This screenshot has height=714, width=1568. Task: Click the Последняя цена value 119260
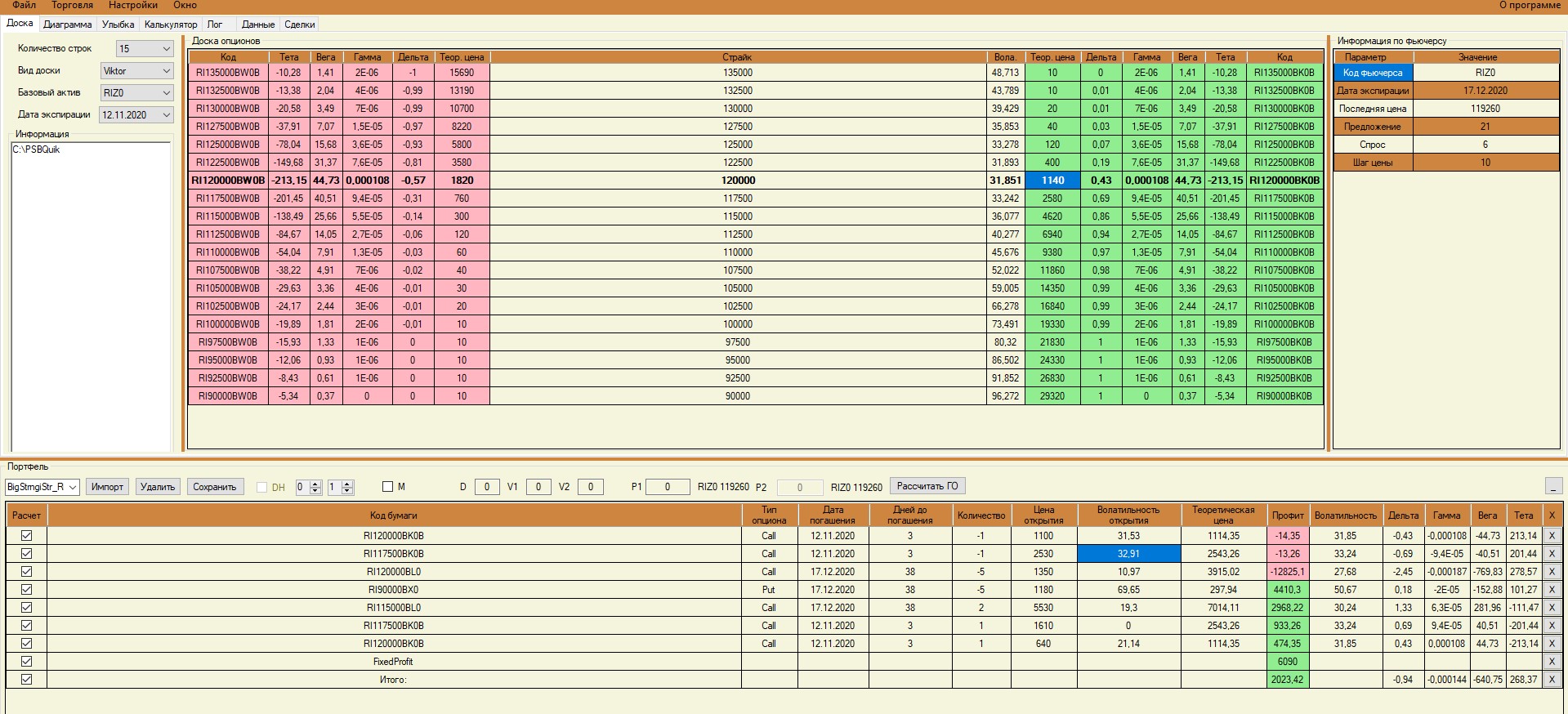tap(1485, 109)
